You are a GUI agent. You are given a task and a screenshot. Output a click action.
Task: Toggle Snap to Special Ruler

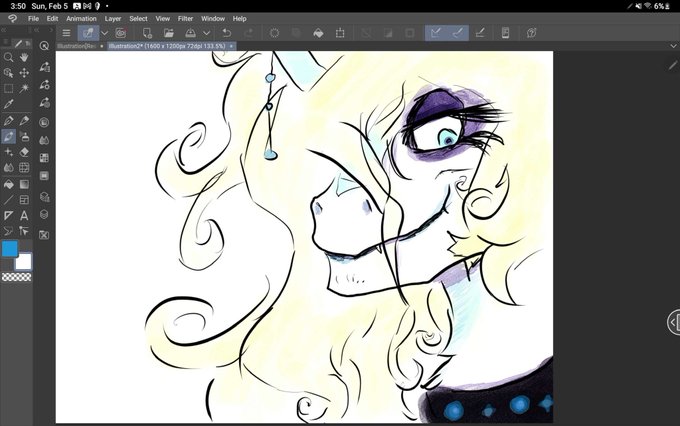click(458, 33)
